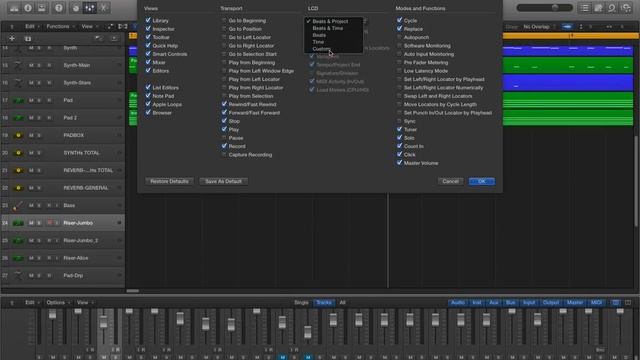640x360 pixels.
Task: Open the mixer Options menu
Action: click(x=58, y=302)
